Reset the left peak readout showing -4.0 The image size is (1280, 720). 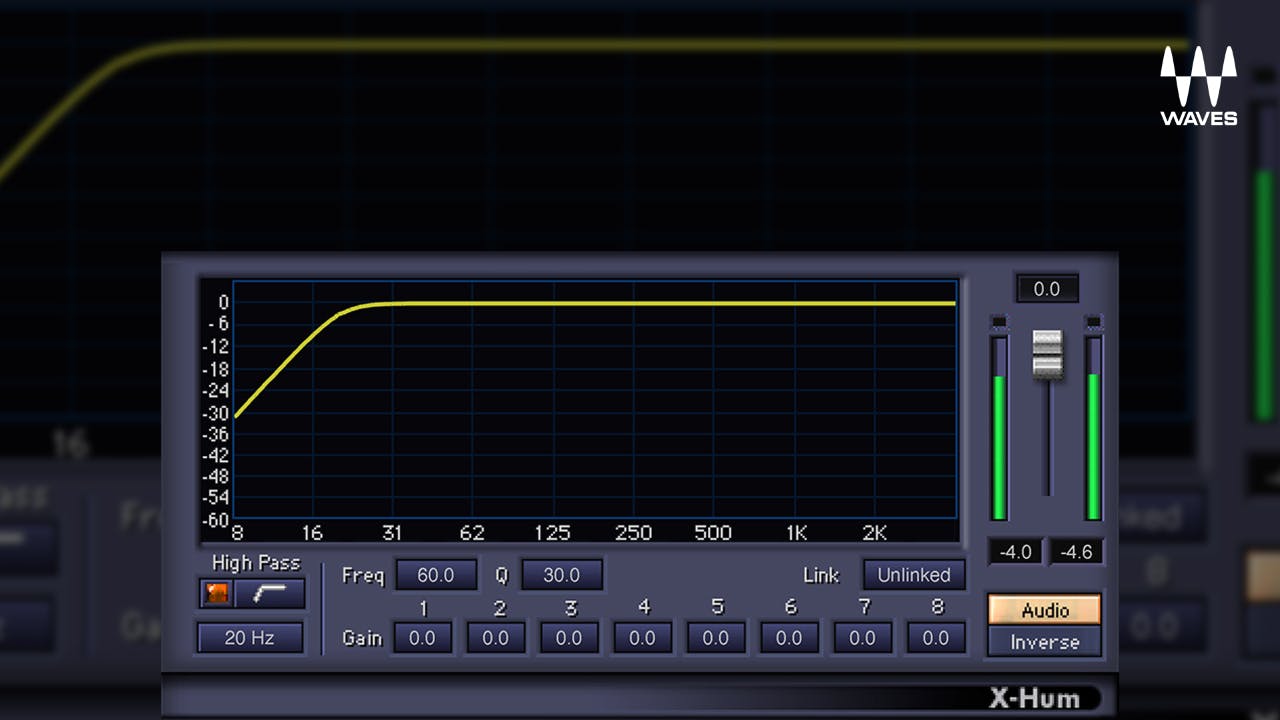(x=1016, y=551)
